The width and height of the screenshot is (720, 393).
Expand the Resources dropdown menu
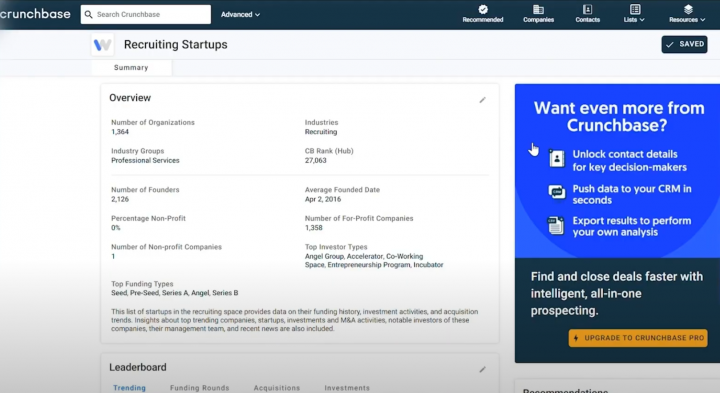(x=687, y=14)
